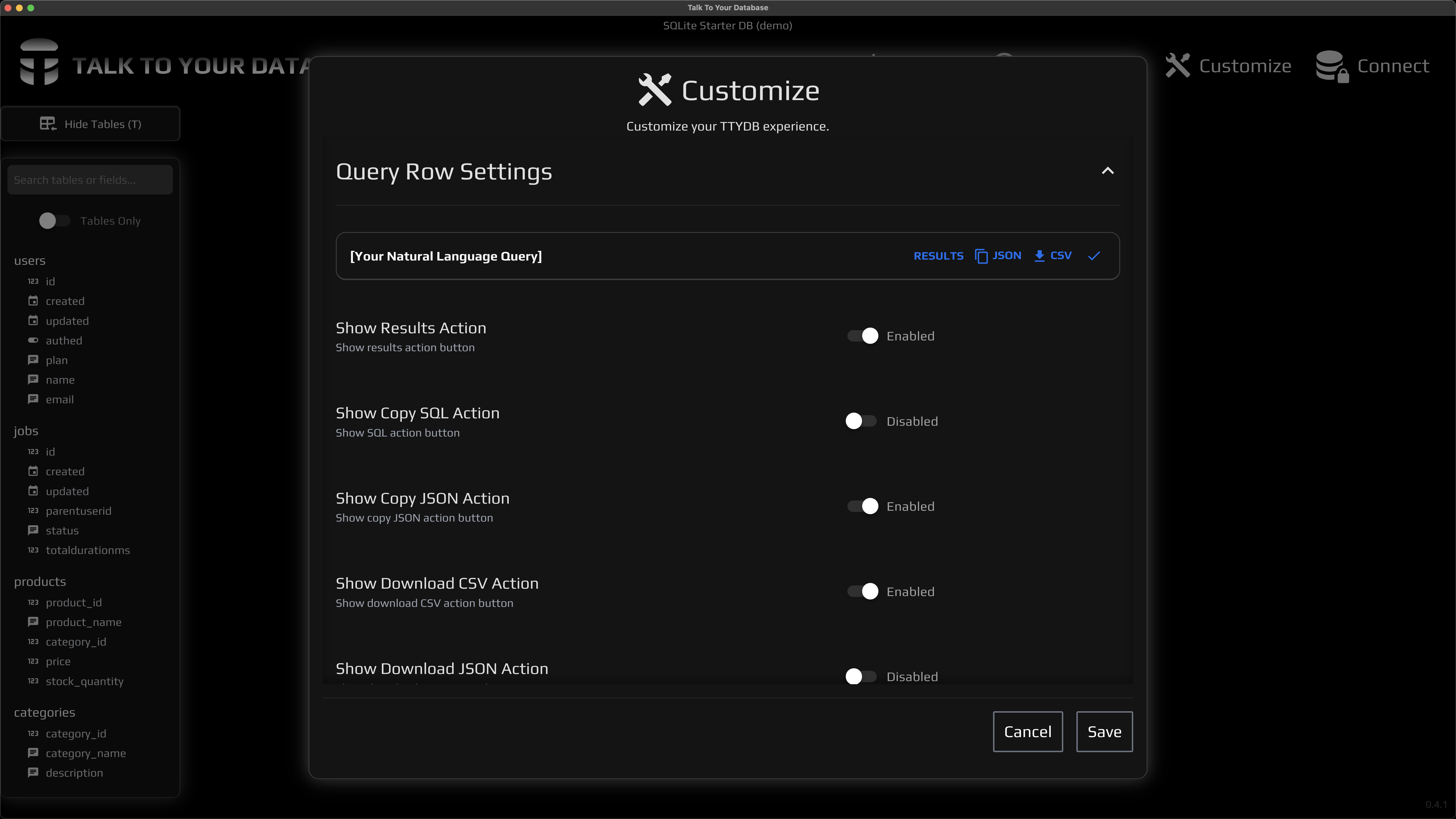Click number icon beside price field
The height and width of the screenshot is (819, 1456).
[x=33, y=661]
